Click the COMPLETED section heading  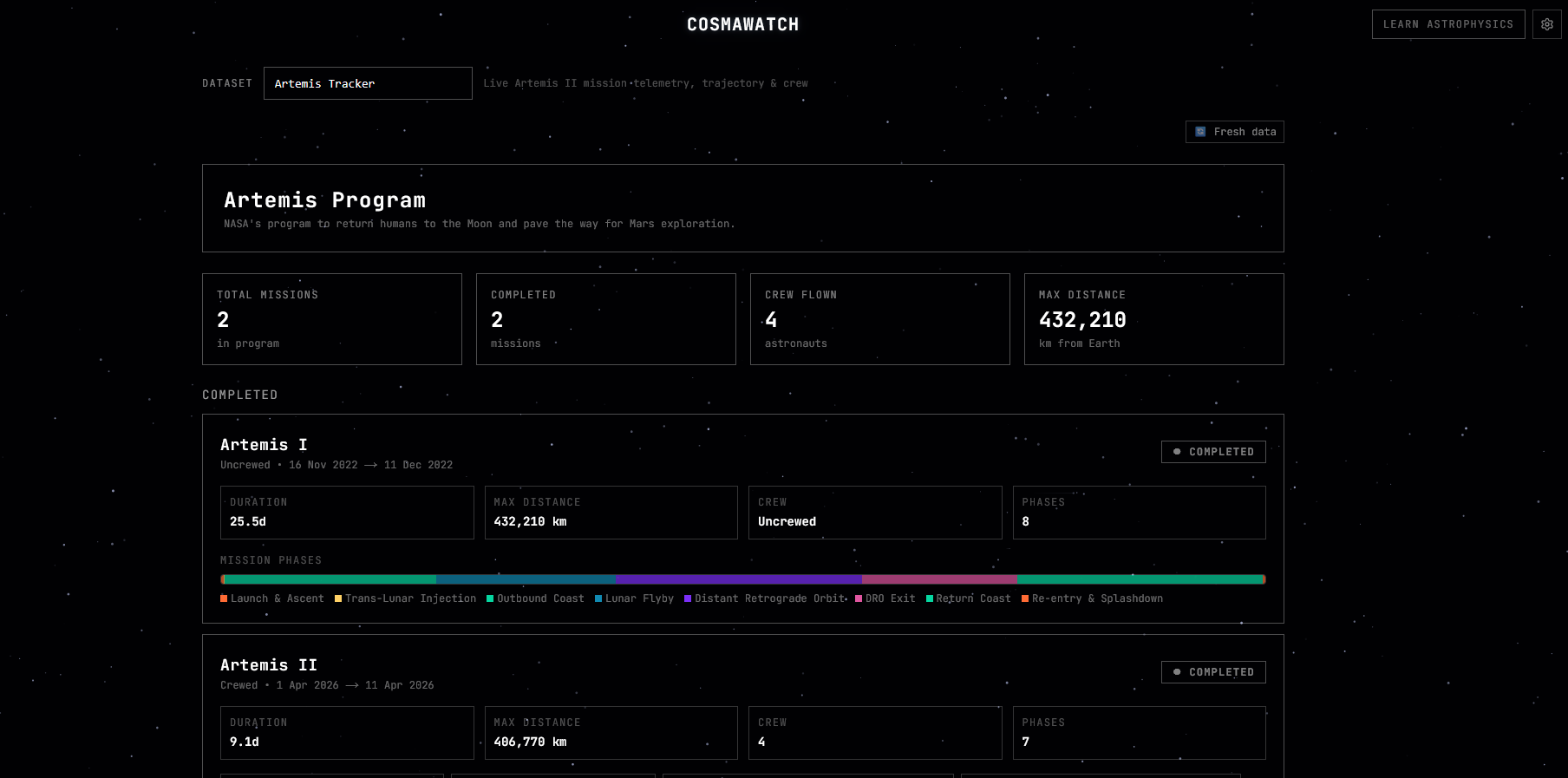(240, 395)
